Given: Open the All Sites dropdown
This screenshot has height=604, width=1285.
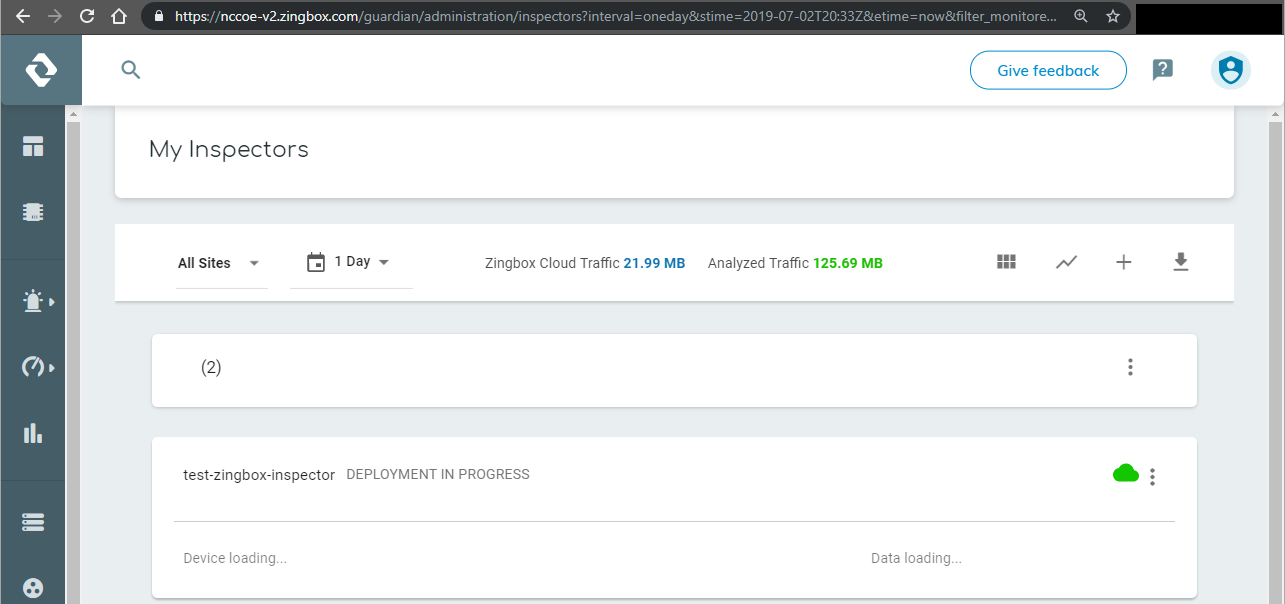Looking at the screenshot, I should click(219, 263).
